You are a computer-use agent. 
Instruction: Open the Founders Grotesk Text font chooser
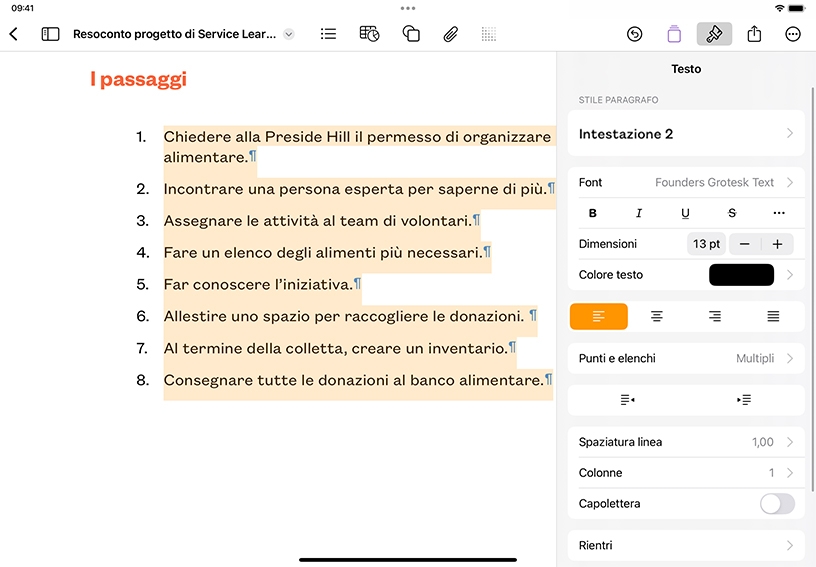click(x=686, y=183)
